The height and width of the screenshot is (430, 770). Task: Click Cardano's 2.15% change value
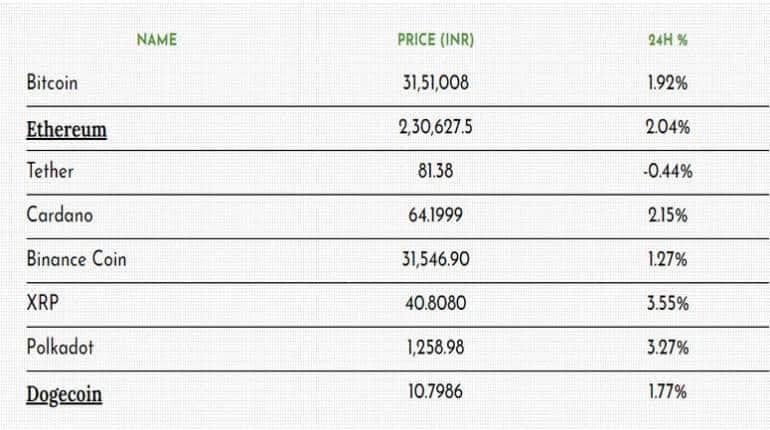tap(668, 215)
